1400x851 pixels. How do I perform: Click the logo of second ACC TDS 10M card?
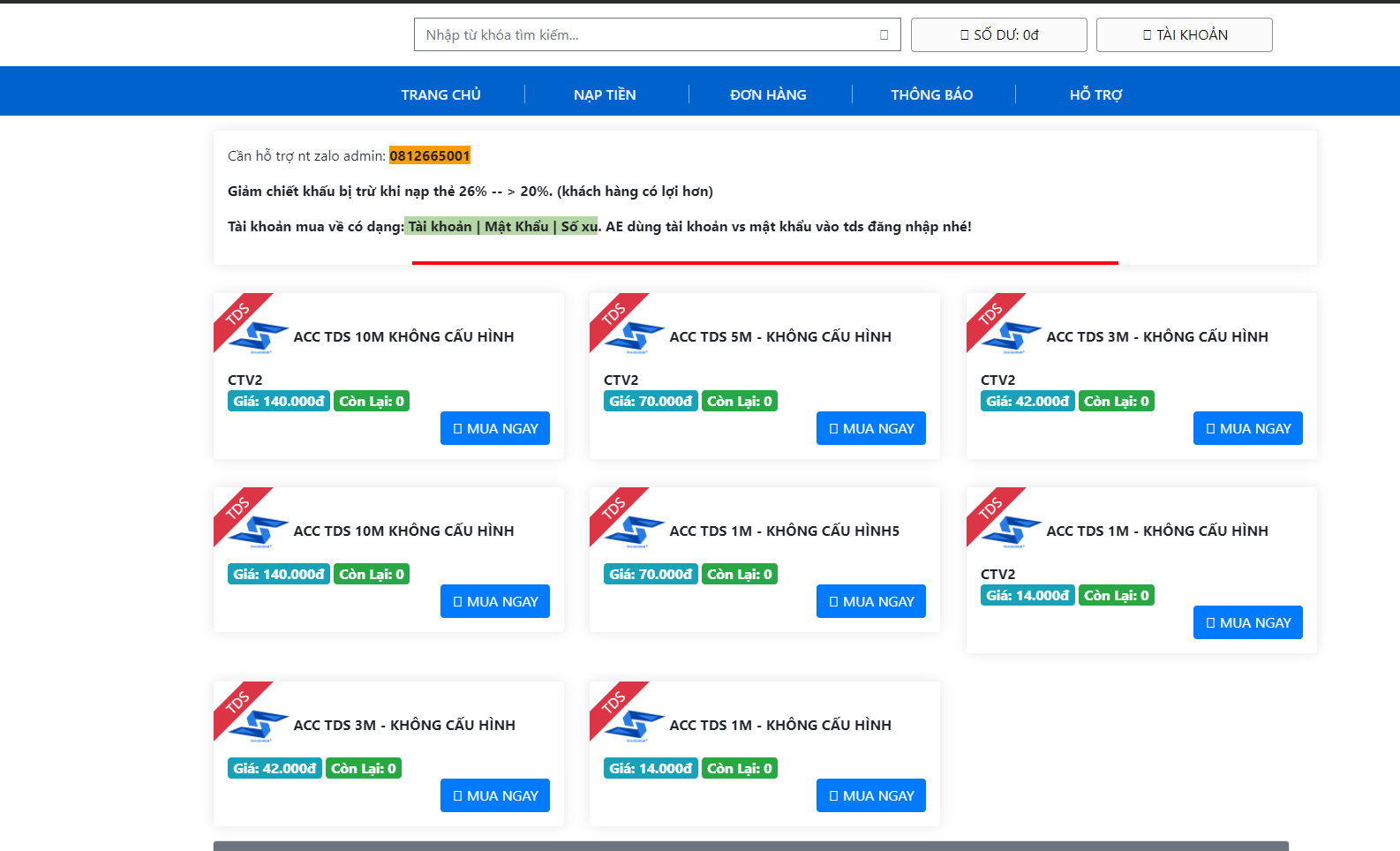pos(259,532)
